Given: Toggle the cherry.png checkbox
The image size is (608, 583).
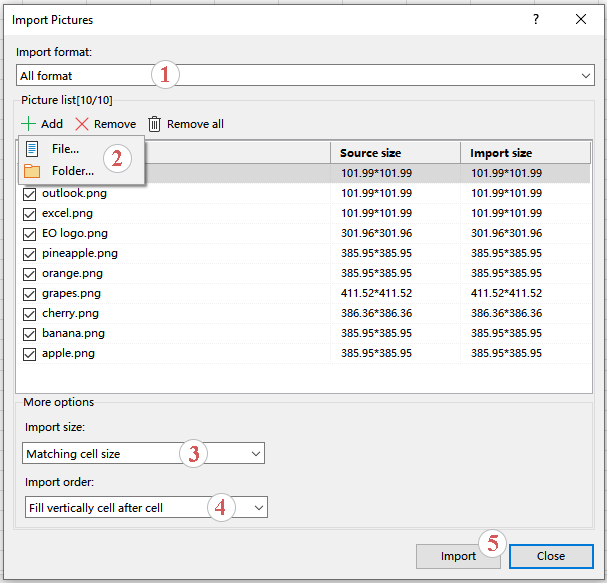Looking at the screenshot, I should click(x=29, y=314).
